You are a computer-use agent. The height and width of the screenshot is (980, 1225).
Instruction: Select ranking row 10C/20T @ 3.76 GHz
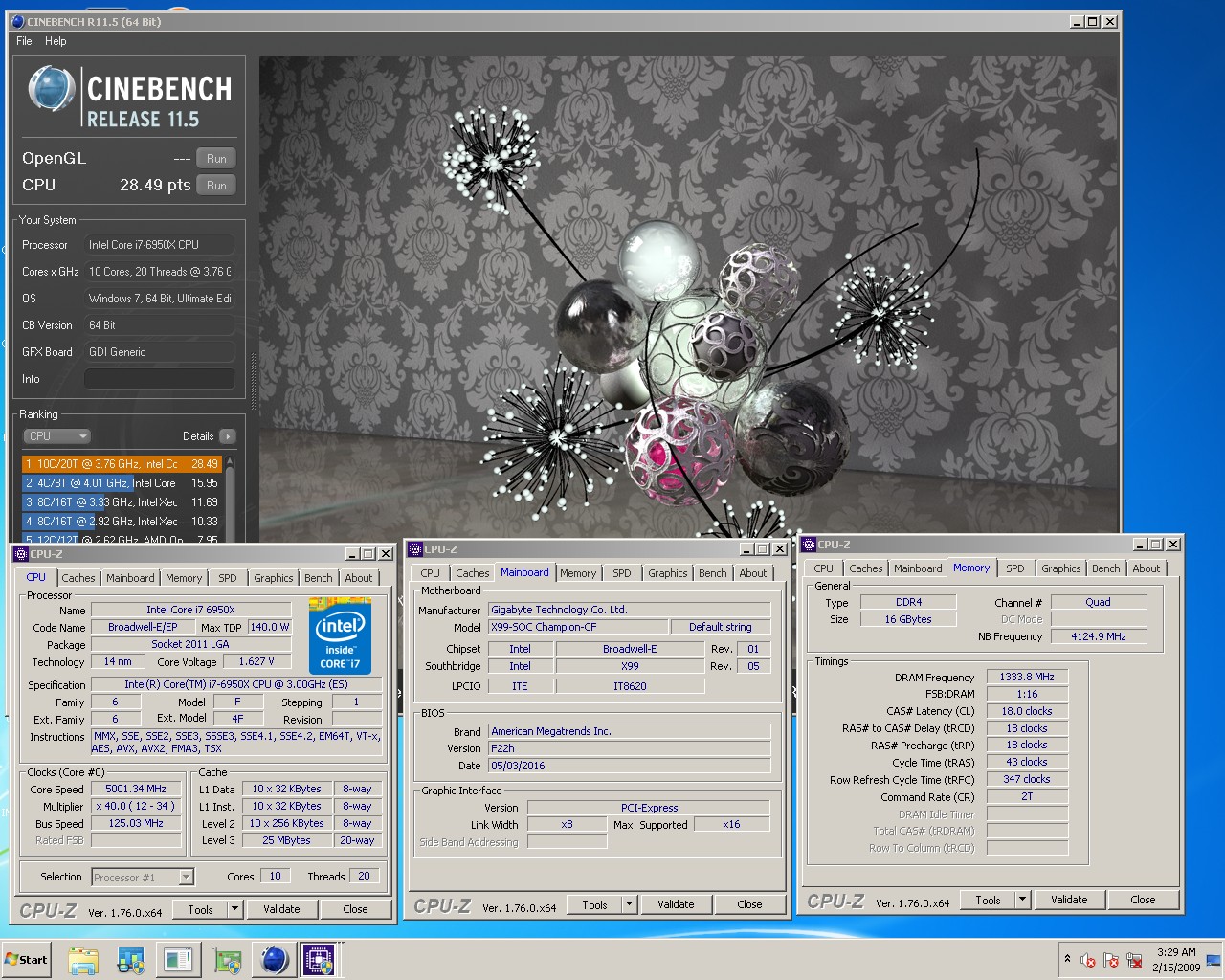(122, 464)
